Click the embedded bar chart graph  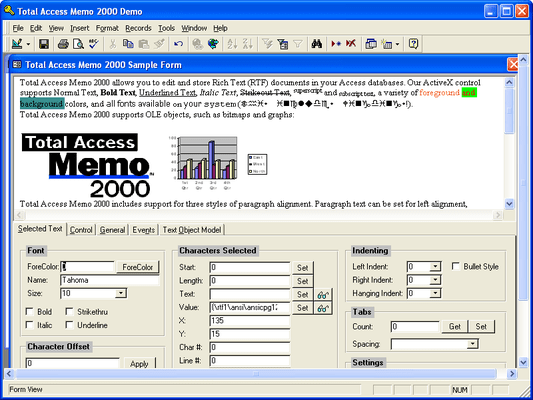pos(218,163)
